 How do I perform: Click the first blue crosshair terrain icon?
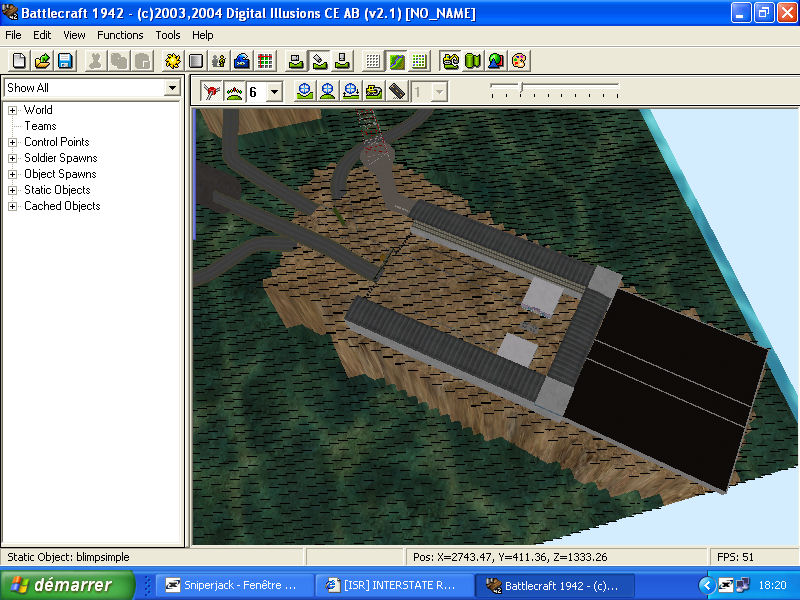305,92
